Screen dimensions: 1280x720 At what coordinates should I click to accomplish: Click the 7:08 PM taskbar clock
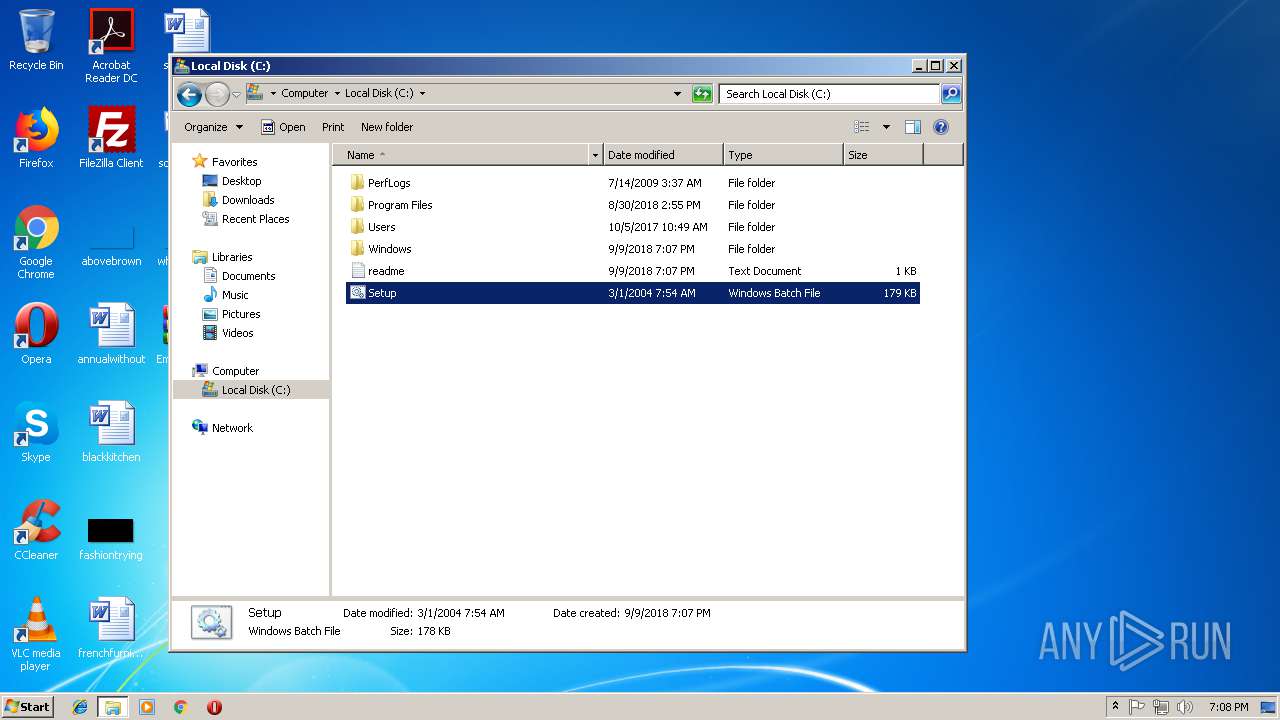[x=1228, y=707]
